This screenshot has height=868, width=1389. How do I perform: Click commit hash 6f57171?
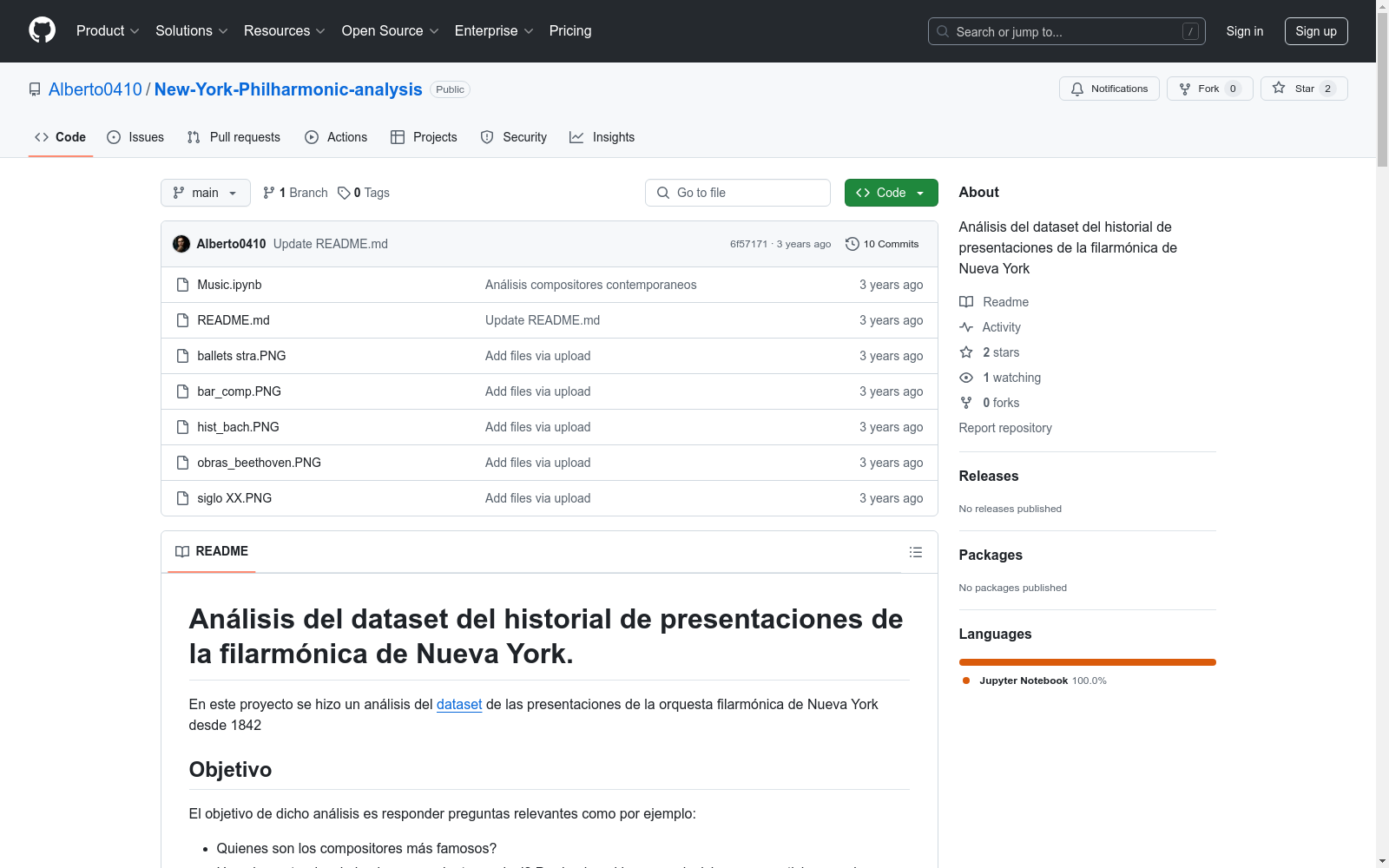click(x=749, y=244)
